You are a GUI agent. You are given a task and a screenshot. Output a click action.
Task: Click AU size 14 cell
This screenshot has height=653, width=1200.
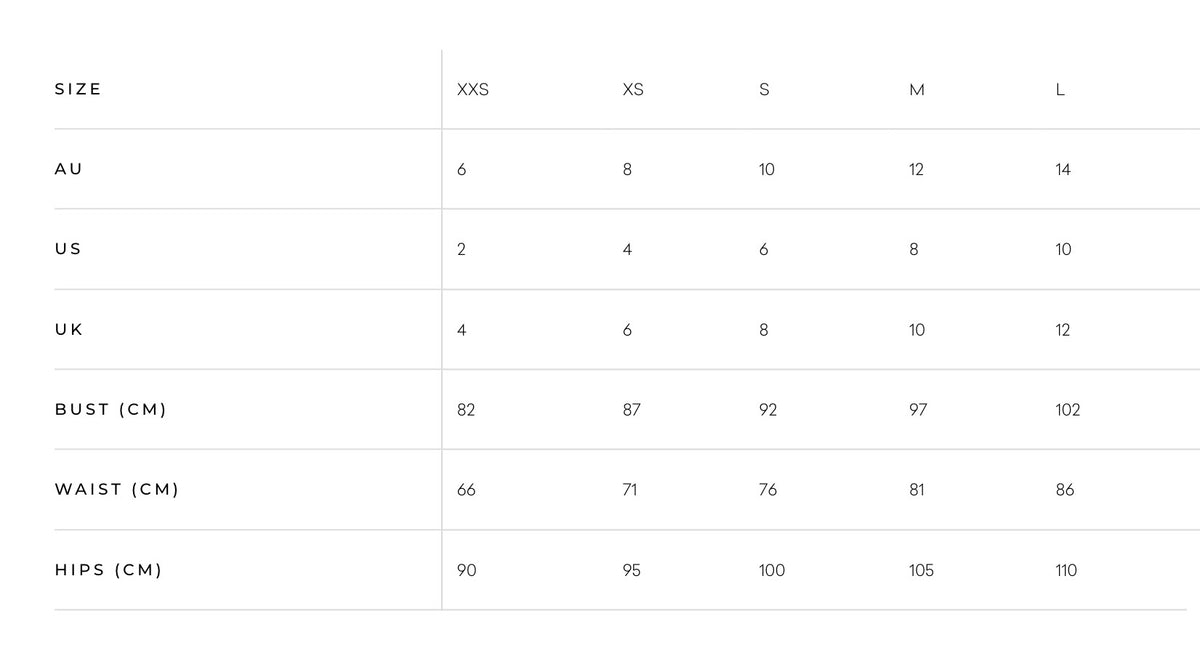point(1063,170)
